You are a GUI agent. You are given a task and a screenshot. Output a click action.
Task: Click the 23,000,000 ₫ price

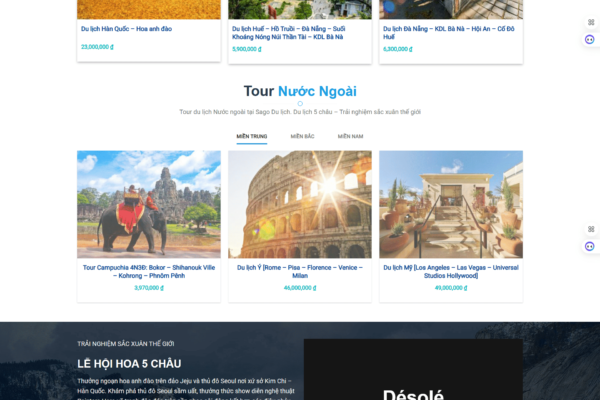pos(97,47)
